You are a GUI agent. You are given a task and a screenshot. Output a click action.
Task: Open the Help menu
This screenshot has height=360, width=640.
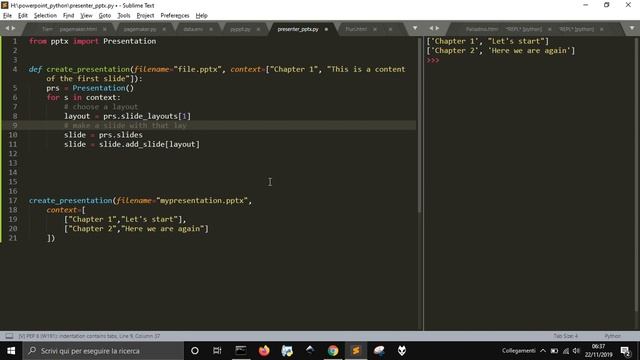pyautogui.click(x=202, y=16)
